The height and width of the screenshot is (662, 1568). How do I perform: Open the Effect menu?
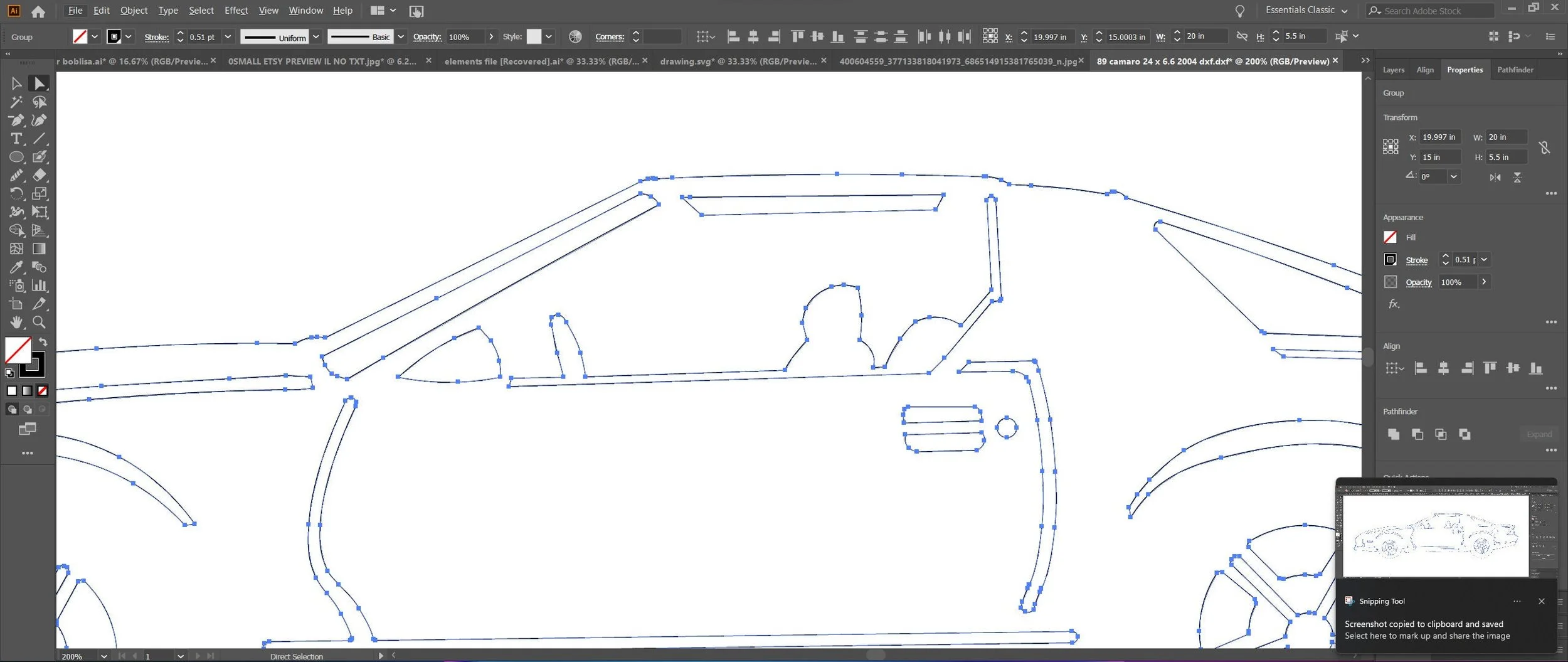coord(236,10)
